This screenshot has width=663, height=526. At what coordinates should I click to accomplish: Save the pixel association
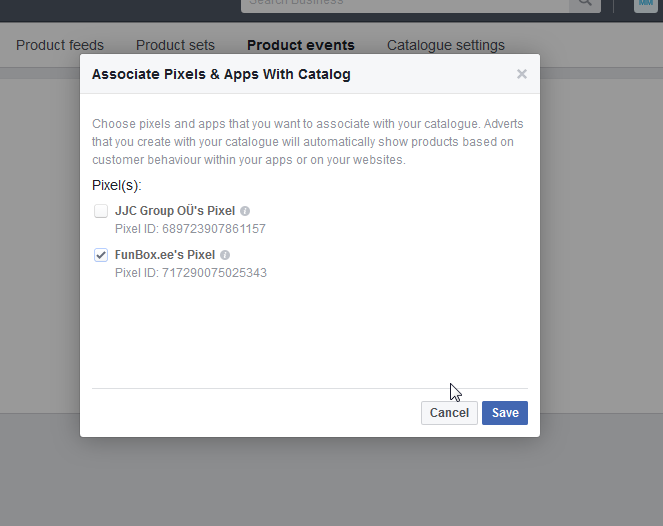tap(504, 413)
